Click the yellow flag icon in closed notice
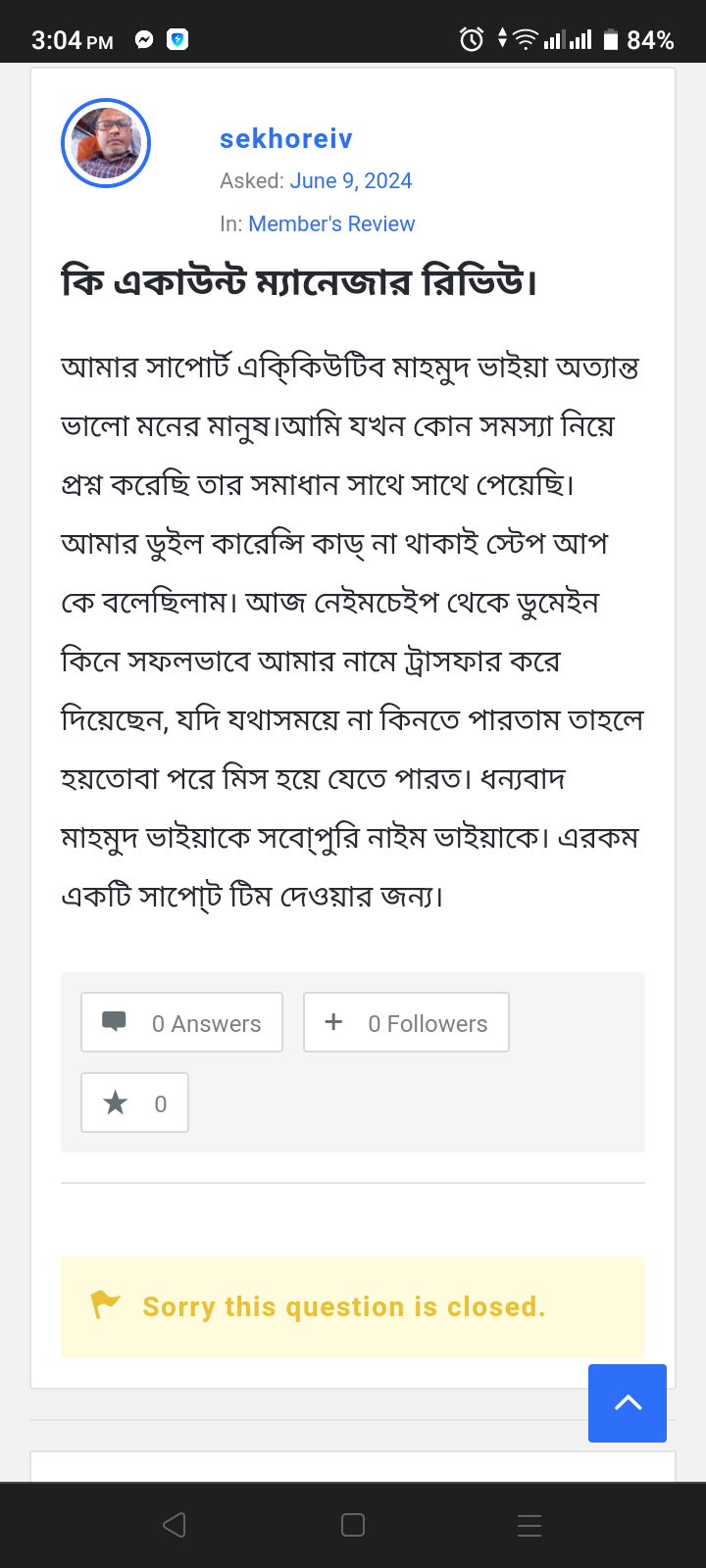Image resolution: width=706 pixels, height=1568 pixels. click(105, 1304)
